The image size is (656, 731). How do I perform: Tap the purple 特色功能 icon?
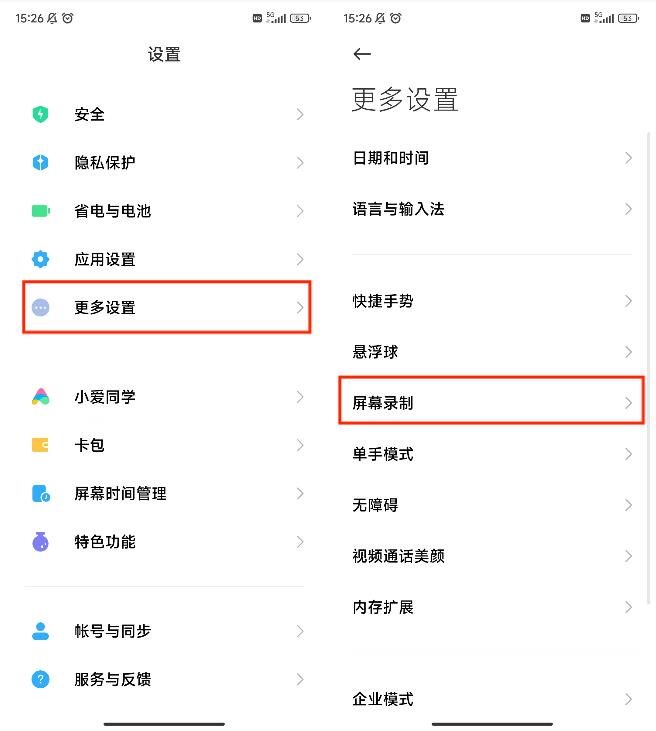point(40,542)
